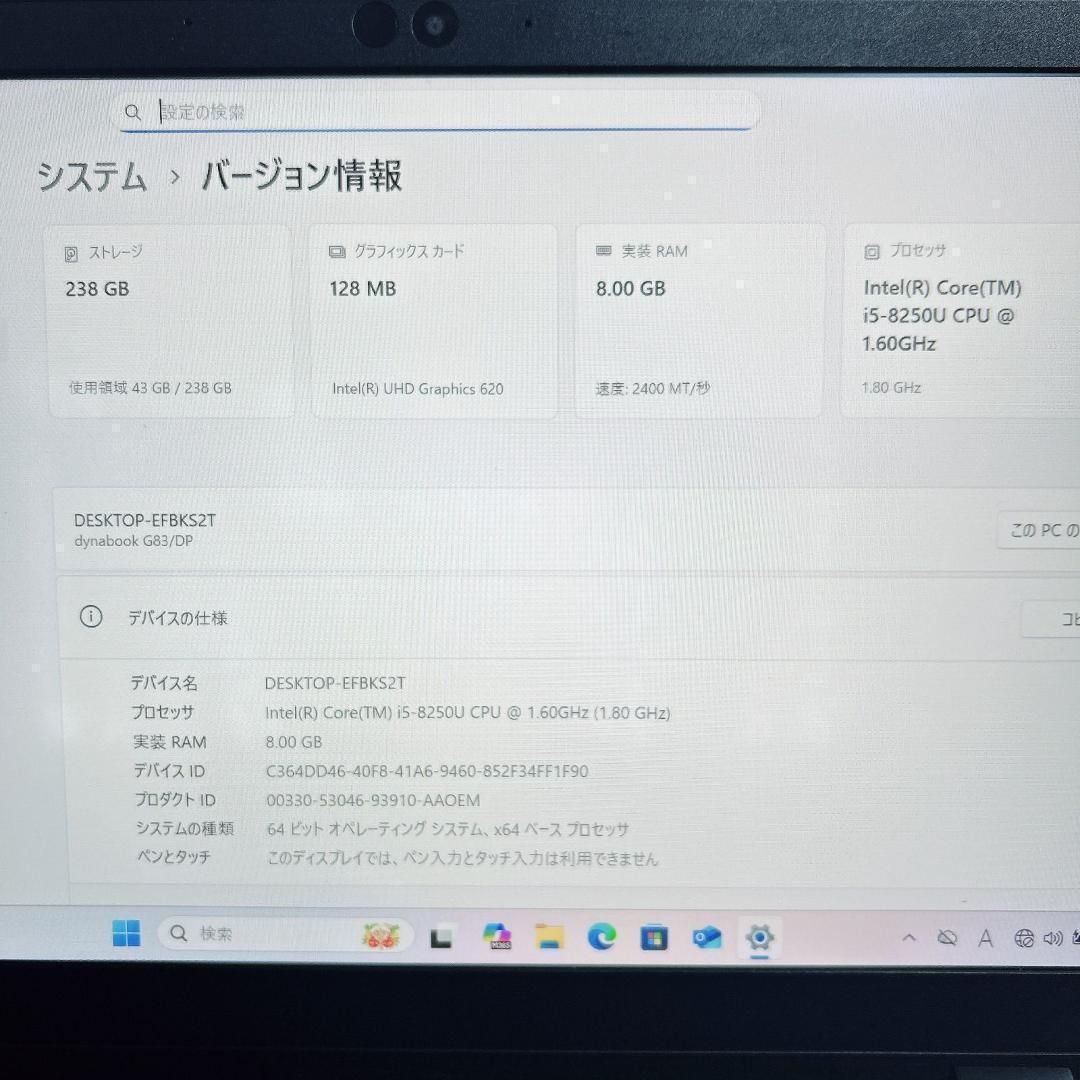The width and height of the screenshot is (1080, 1080).
Task: Click the info icon beside デバイスの仕様
Action: (91, 617)
